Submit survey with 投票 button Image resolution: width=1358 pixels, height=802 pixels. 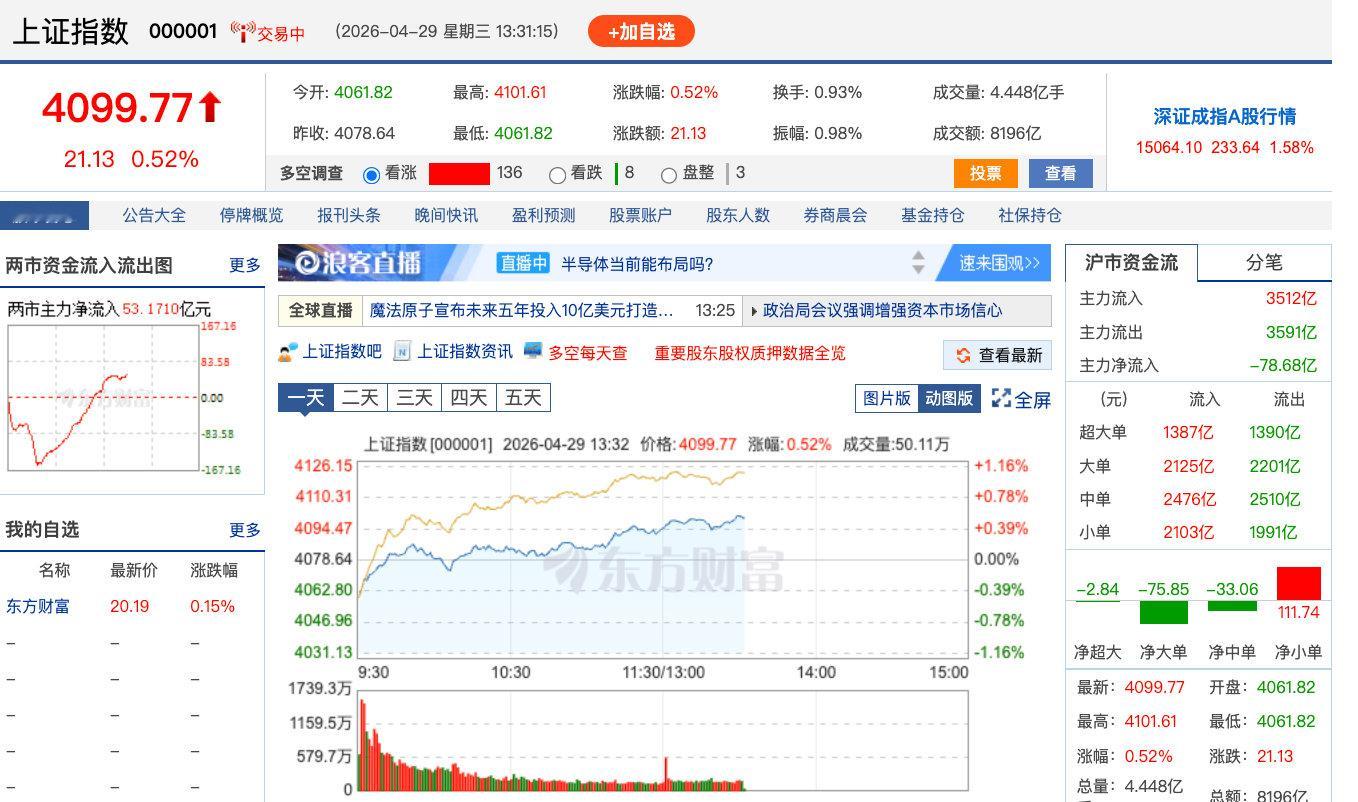point(985,173)
